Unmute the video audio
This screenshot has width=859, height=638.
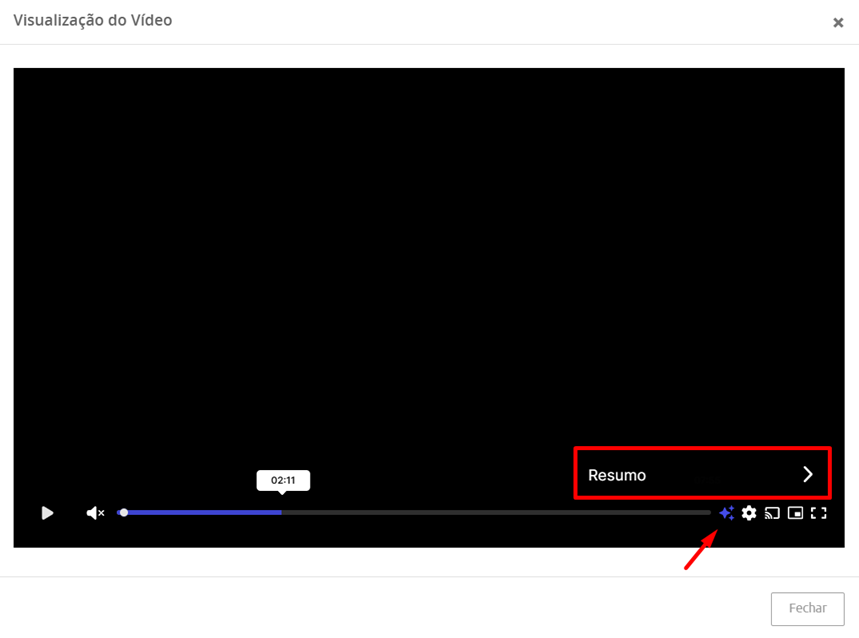click(95, 513)
